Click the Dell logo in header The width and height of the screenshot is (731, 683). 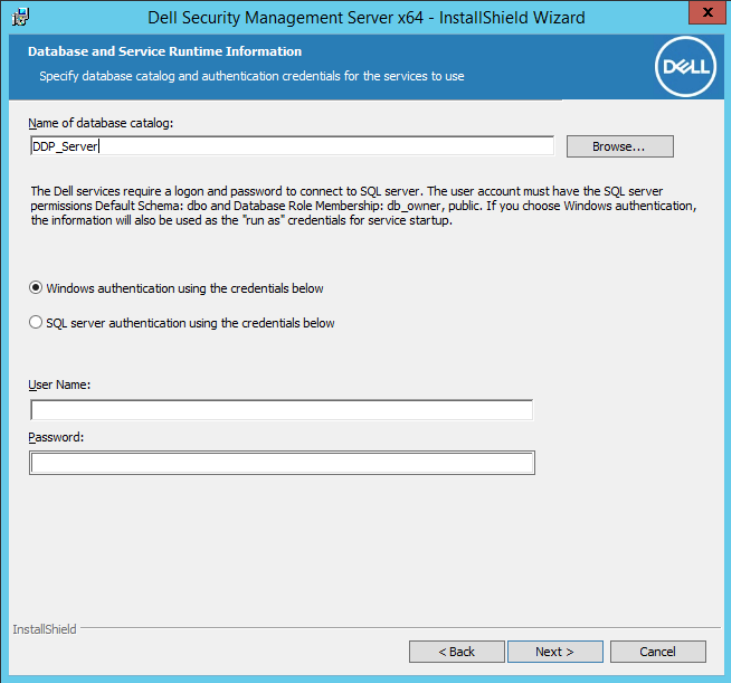click(685, 67)
